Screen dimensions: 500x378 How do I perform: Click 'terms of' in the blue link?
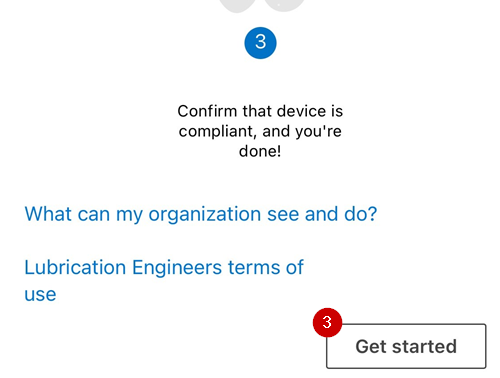click(x=266, y=267)
